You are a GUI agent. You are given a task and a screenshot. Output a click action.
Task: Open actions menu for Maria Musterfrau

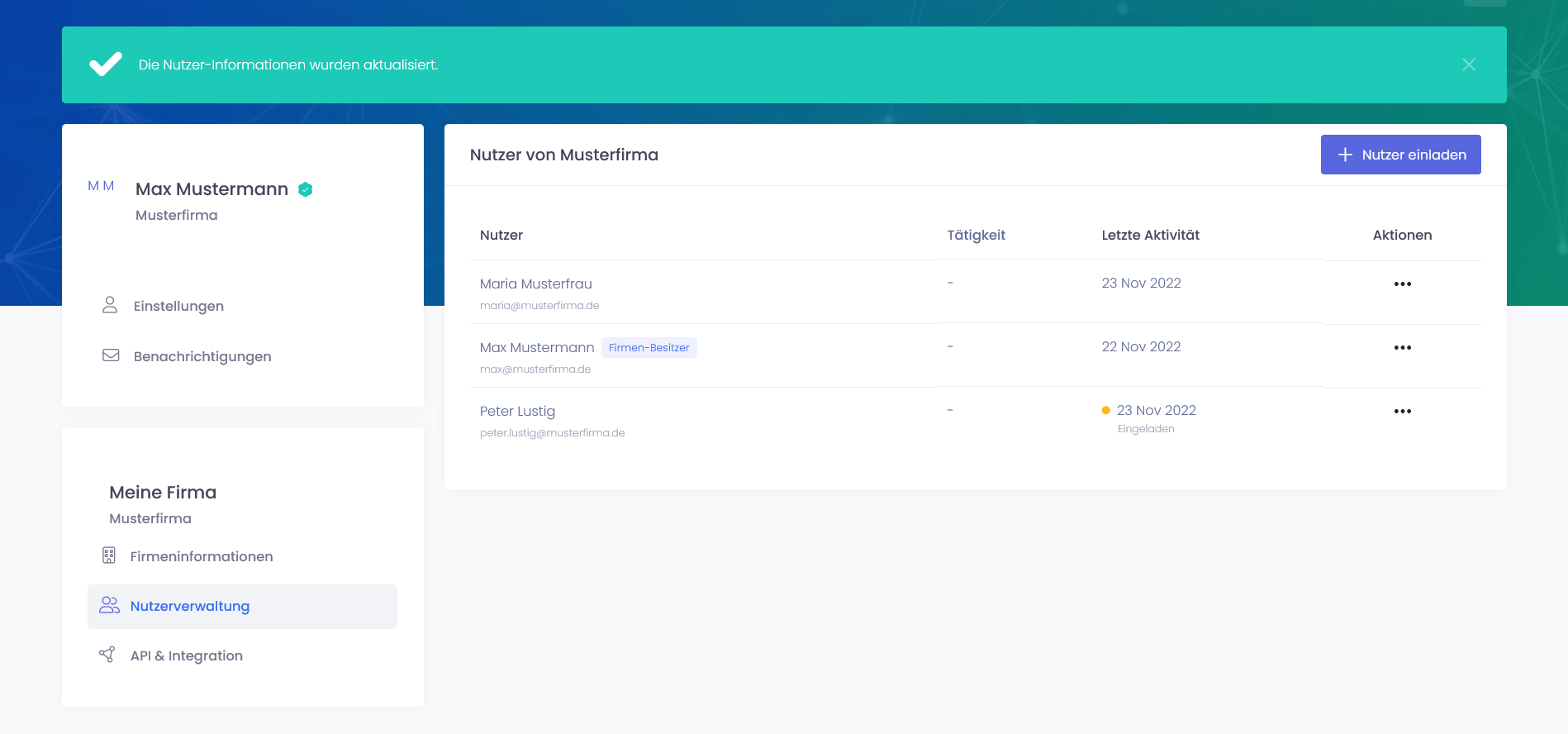(x=1402, y=284)
